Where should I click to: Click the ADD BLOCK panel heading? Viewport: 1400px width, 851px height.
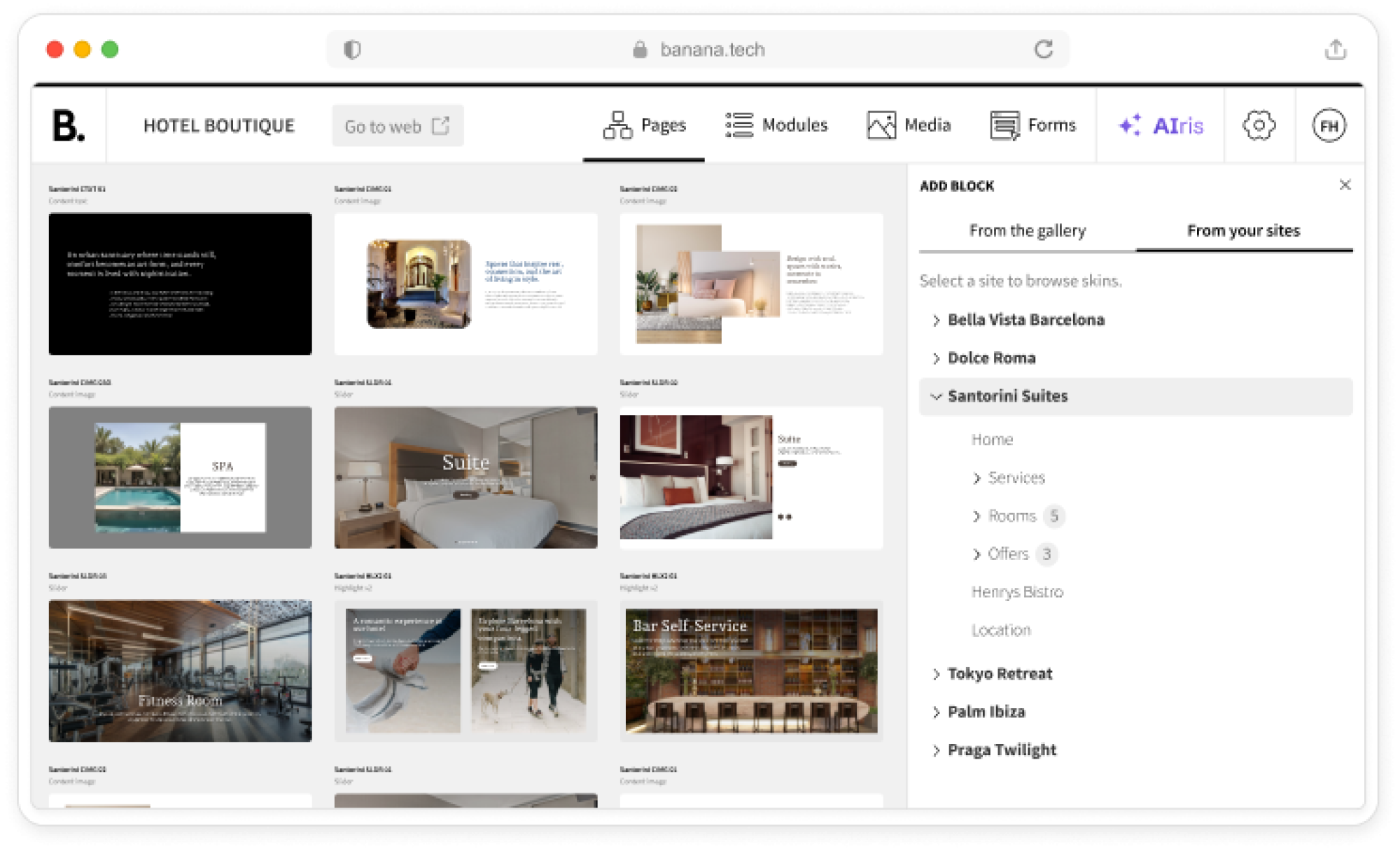(957, 186)
